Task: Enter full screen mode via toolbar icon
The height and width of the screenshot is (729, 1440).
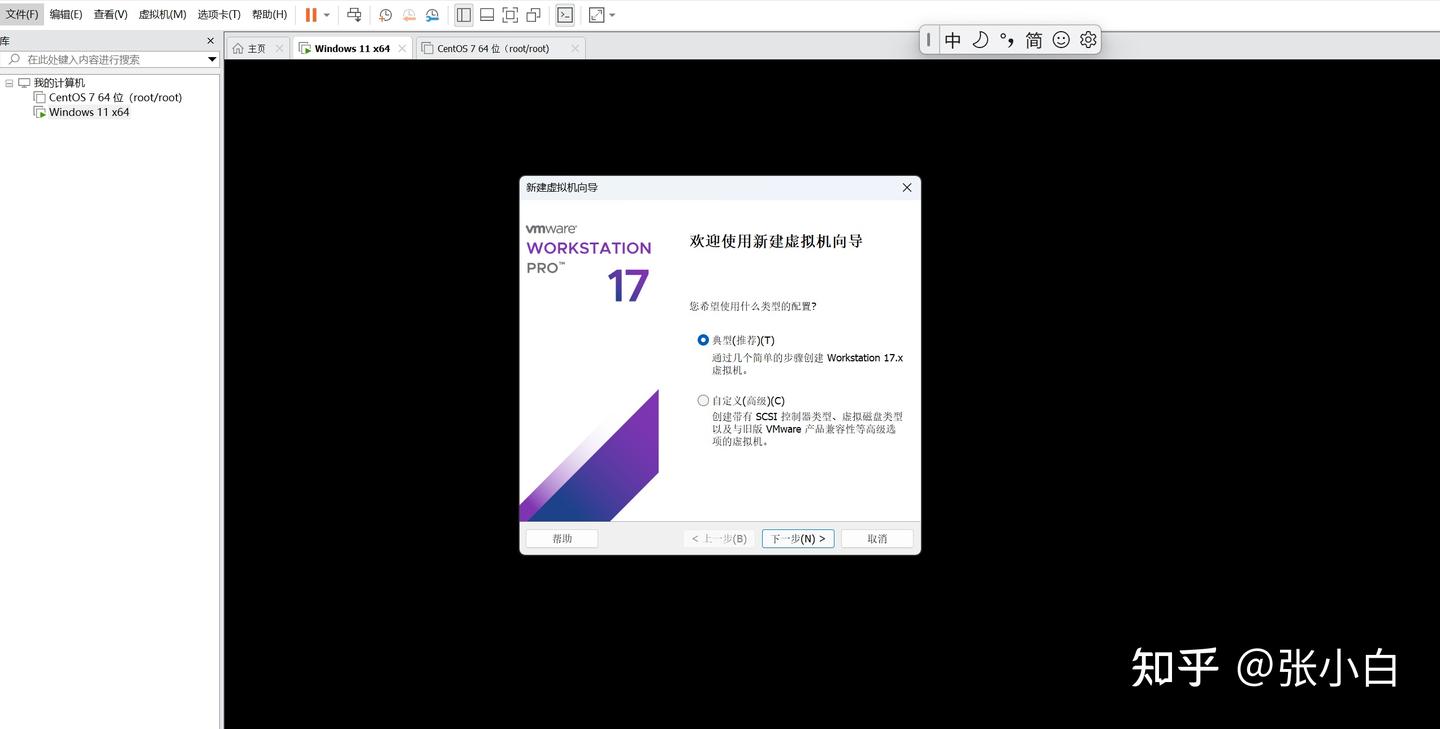Action: pyautogui.click(x=510, y=15)
